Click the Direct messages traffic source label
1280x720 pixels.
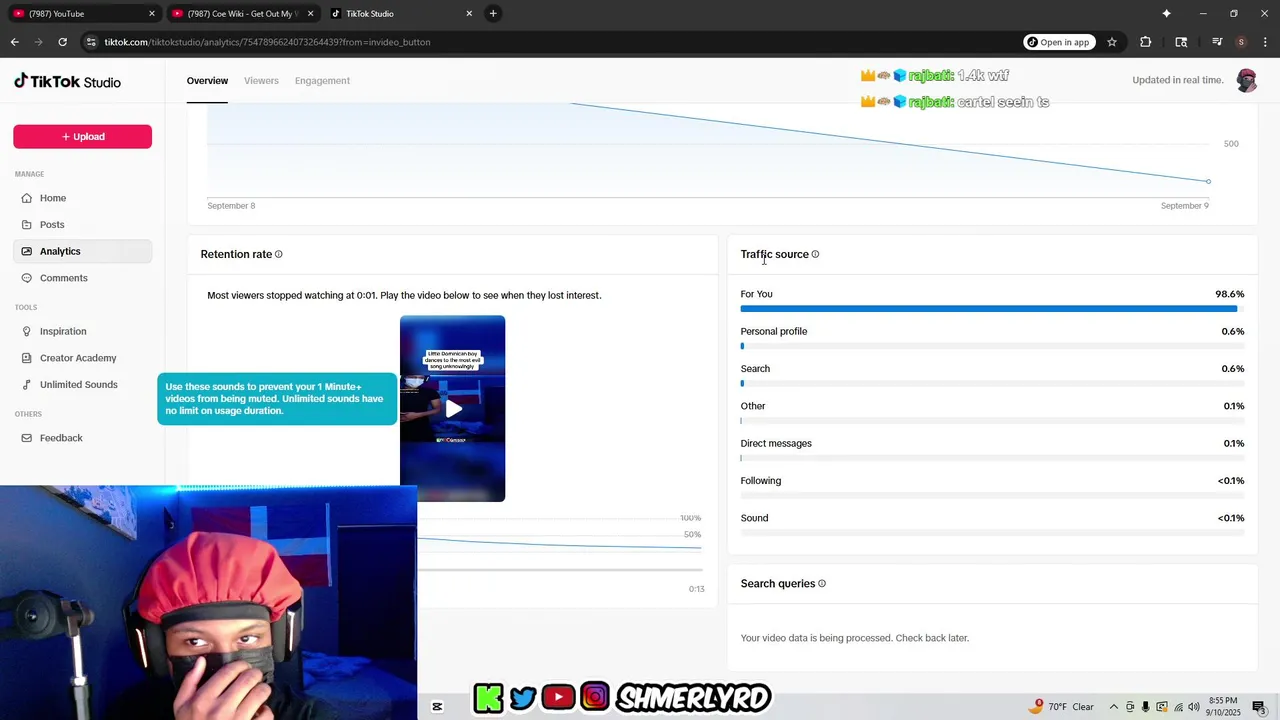776,444
